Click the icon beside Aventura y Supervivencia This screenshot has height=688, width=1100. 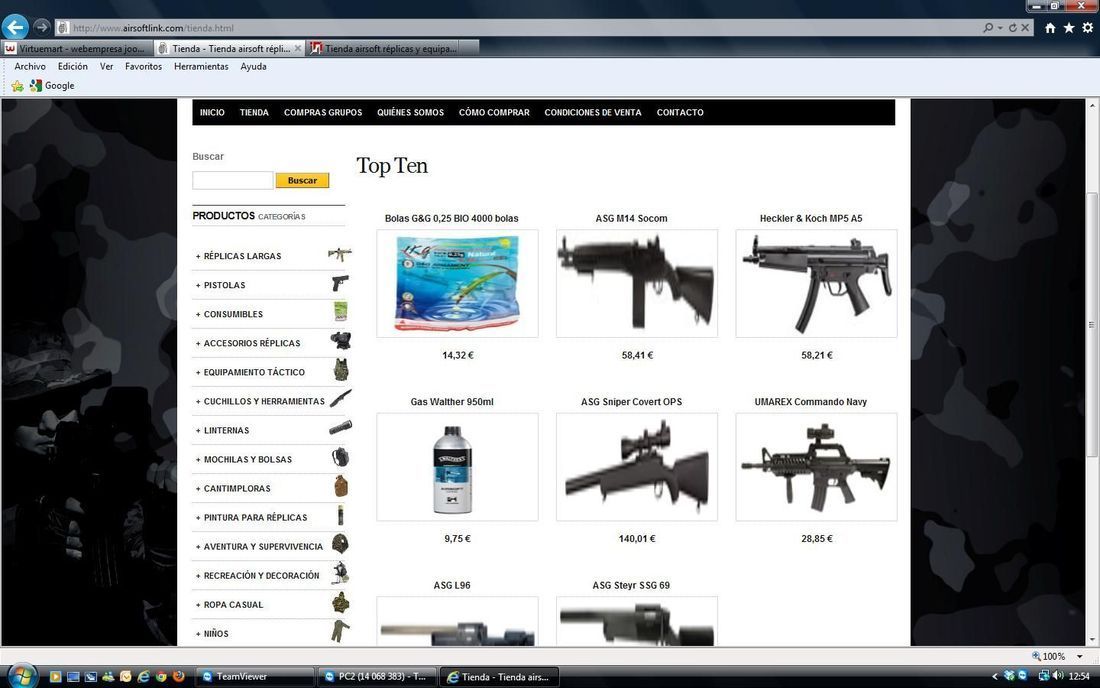[340, 544]
